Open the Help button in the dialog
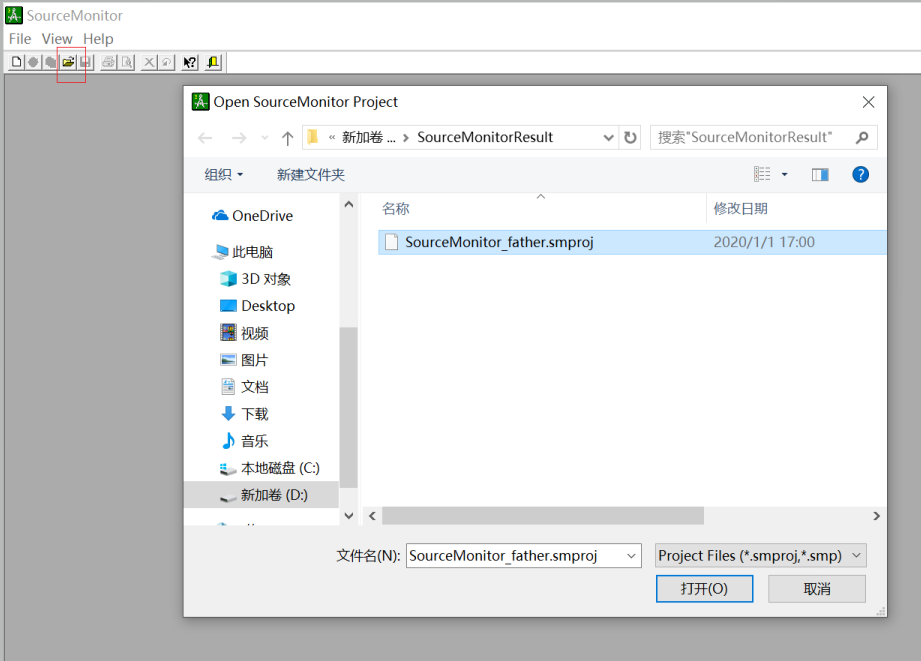 [x=860, y=174]
